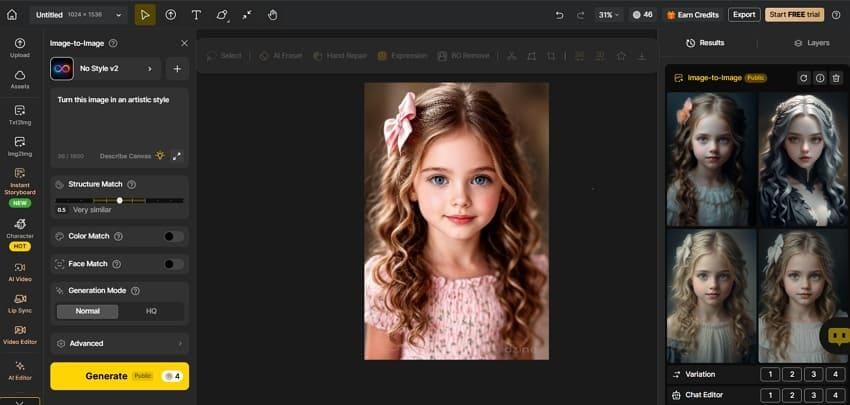Image resolution: width=850 pixels, height=405 pixels.
Task: Click the lightbulb prompt suggestion icon
Action: 160,156
